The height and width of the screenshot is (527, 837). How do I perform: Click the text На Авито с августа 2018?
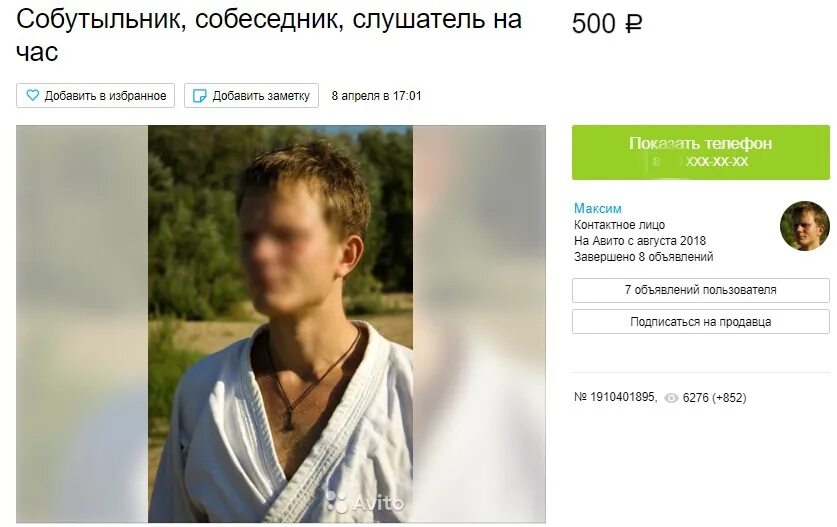[640, 241]
